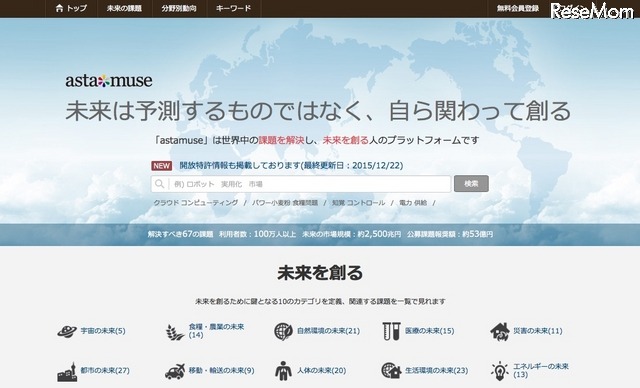Select the パワー小麦粉 食糧問題 suggested keyword
The image size is (640, 388).
284,203
